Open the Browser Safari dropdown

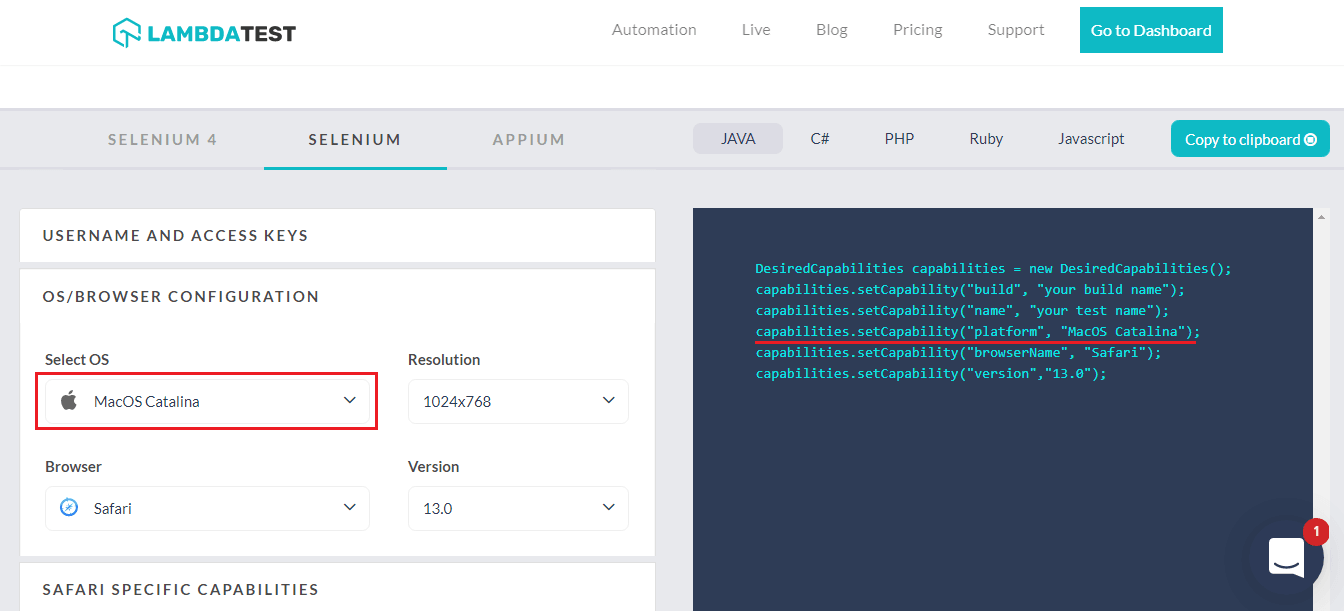click(x=207, y=508)
